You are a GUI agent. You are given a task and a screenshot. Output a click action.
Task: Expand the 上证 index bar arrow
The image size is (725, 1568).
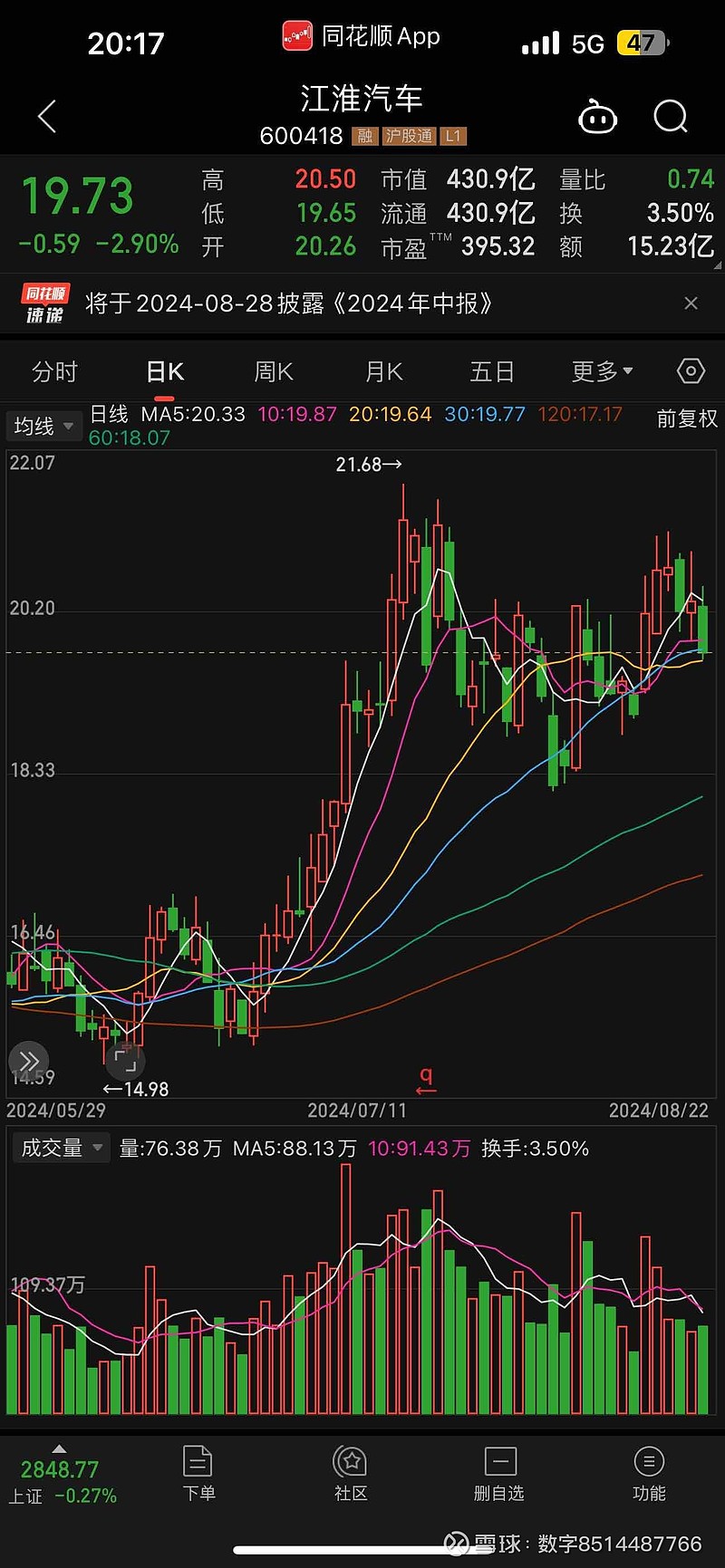point(59,1449)
